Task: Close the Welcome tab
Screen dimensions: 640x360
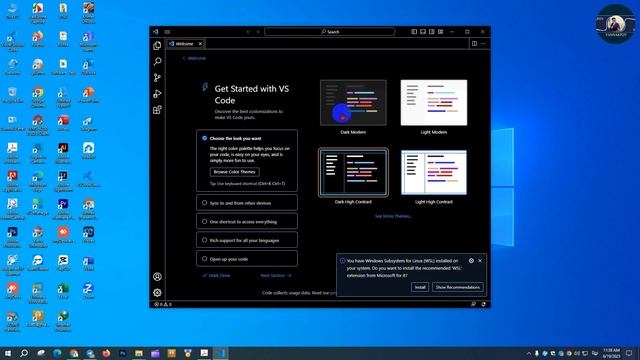Action: (x=200, y=44)
